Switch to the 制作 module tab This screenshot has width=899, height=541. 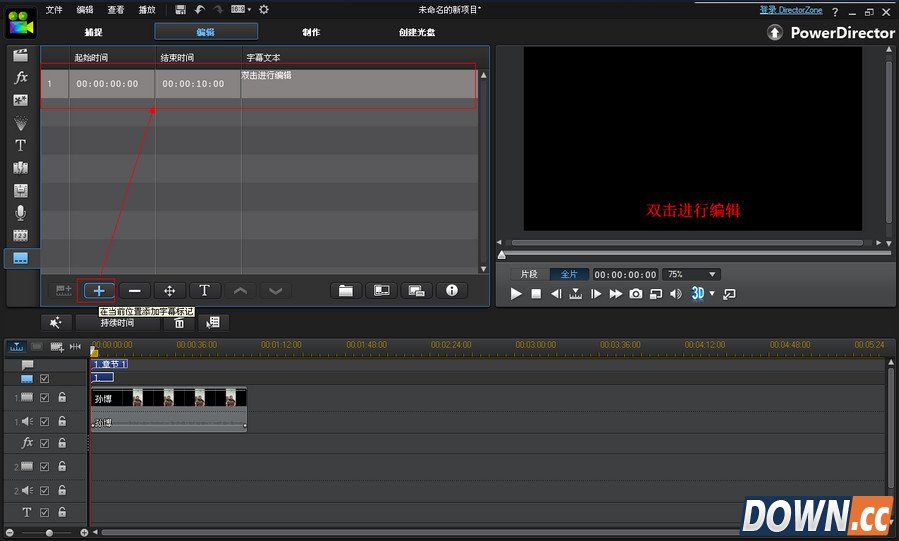point(311,32)
